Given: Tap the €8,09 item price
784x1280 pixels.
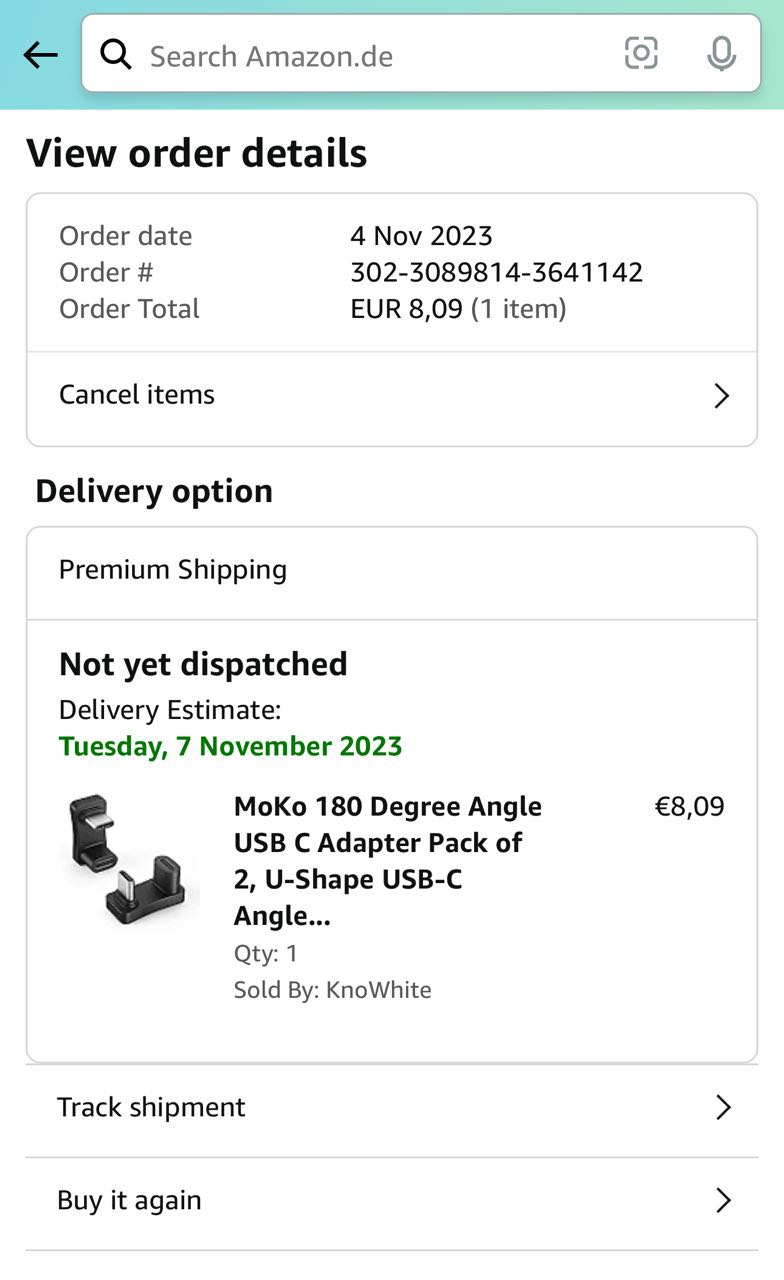Looking at the screenshot, I should pos(689,807).
